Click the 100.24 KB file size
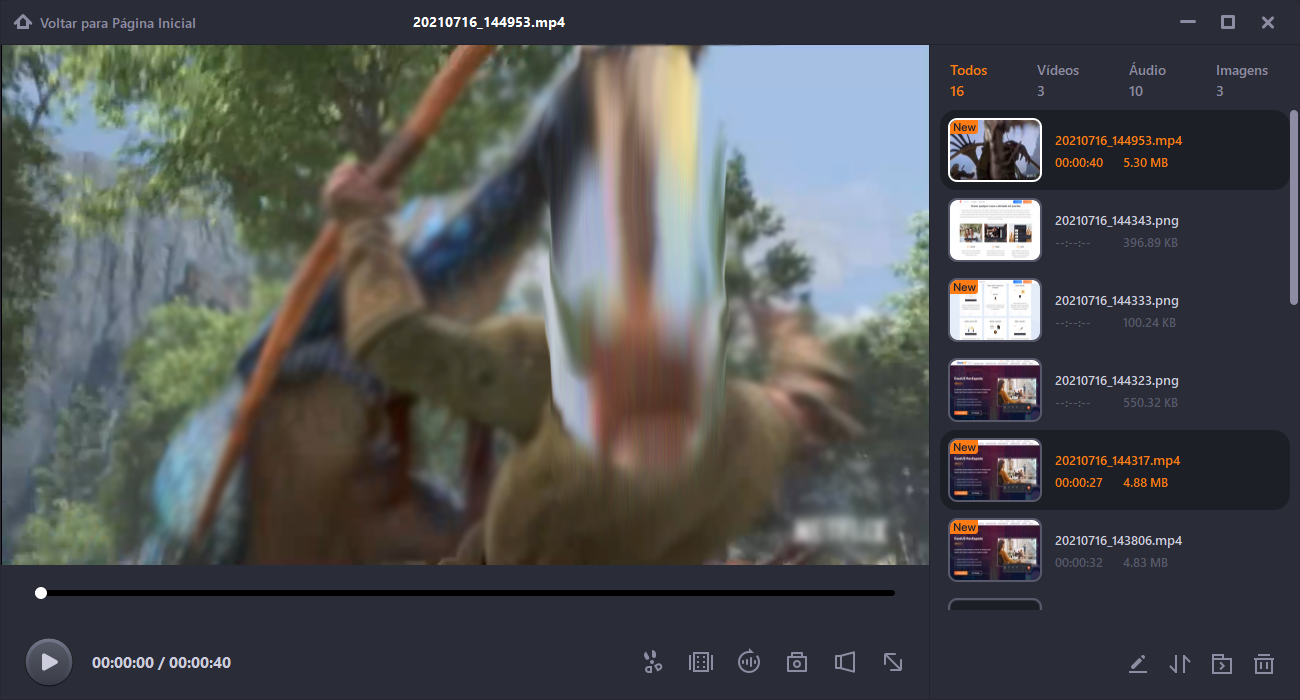 coord(1149,323)
